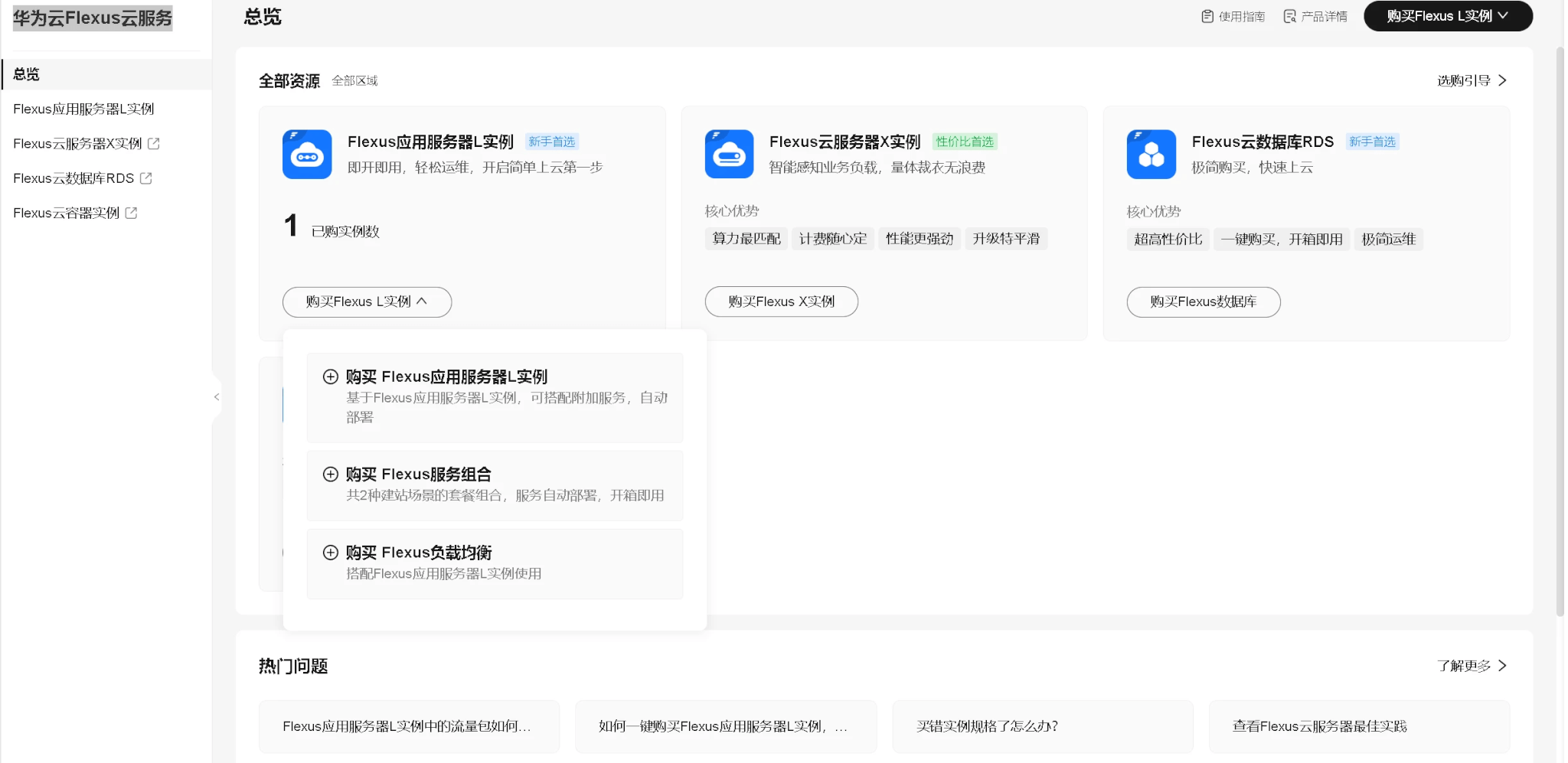Open external link icon beside Flexus云容器实例
This screenshot has width=1568, height=763.
pos(131,213)
